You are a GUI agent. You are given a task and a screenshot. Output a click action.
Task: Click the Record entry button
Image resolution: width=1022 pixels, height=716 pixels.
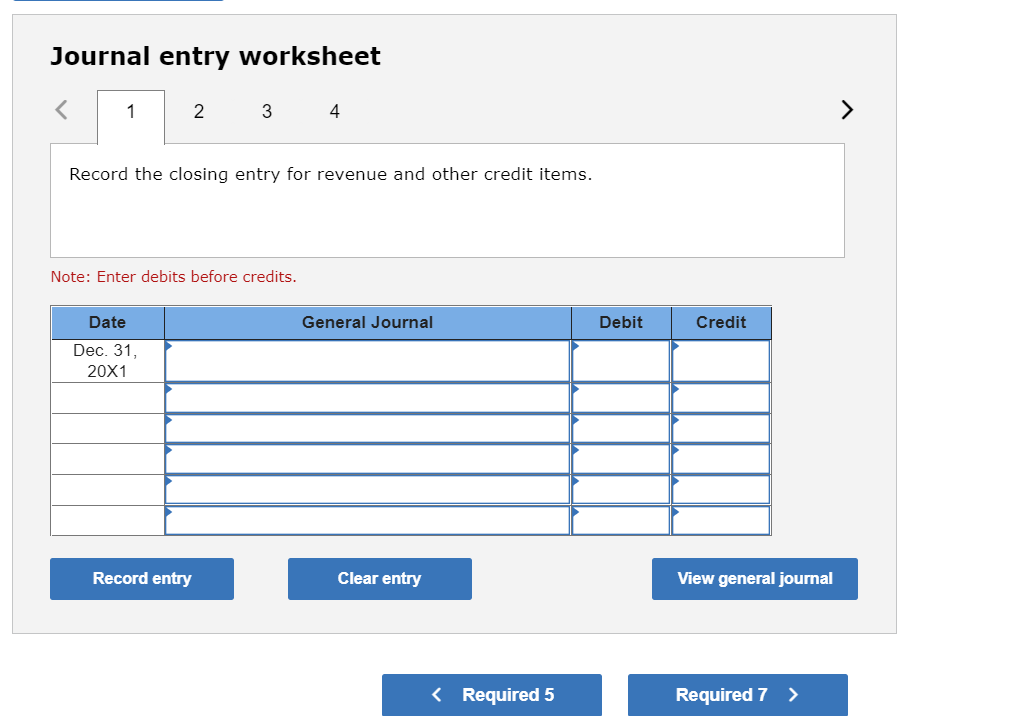click(141, 578)
